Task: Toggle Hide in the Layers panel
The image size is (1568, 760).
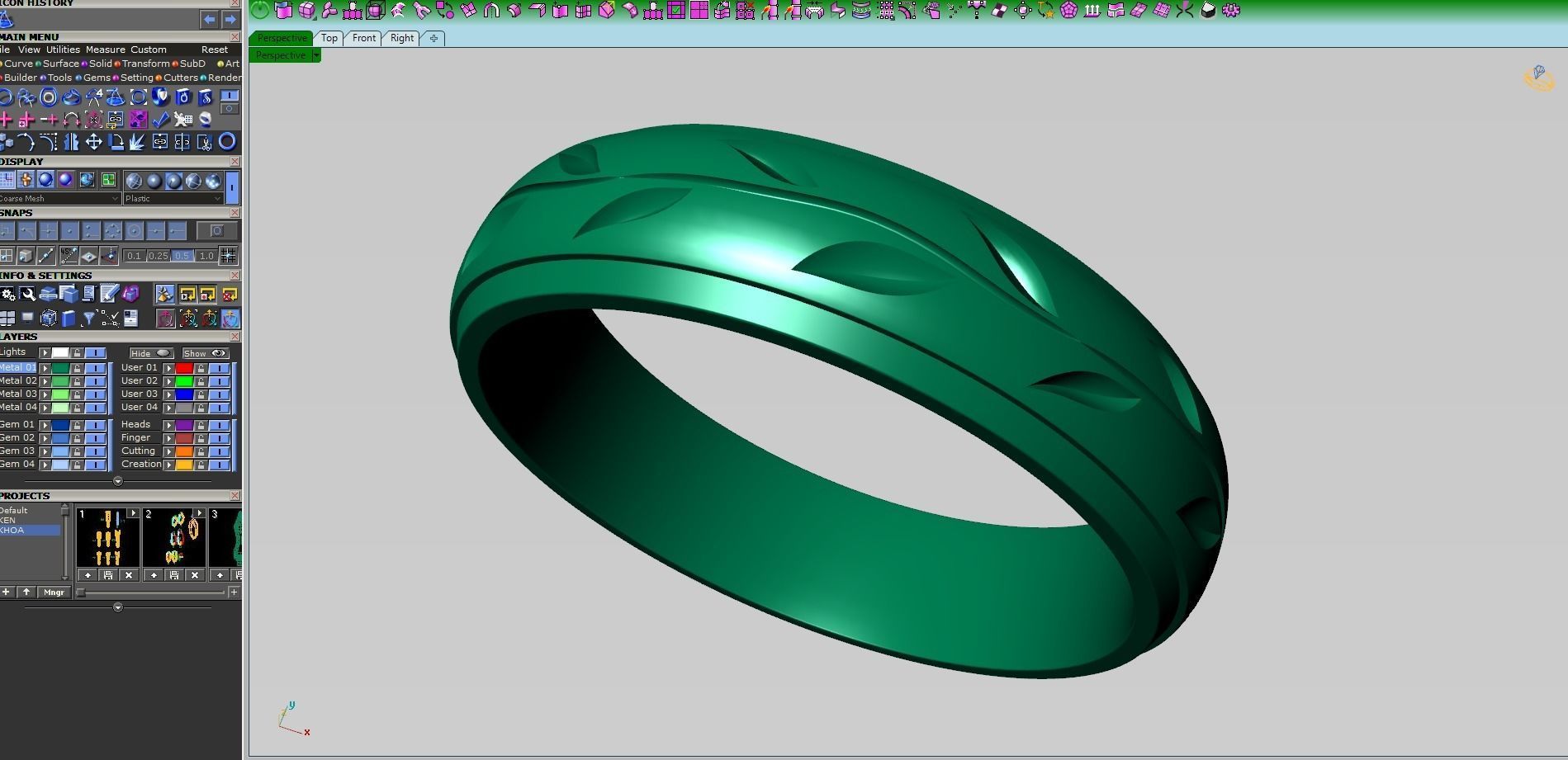Action: click(151, 353)
